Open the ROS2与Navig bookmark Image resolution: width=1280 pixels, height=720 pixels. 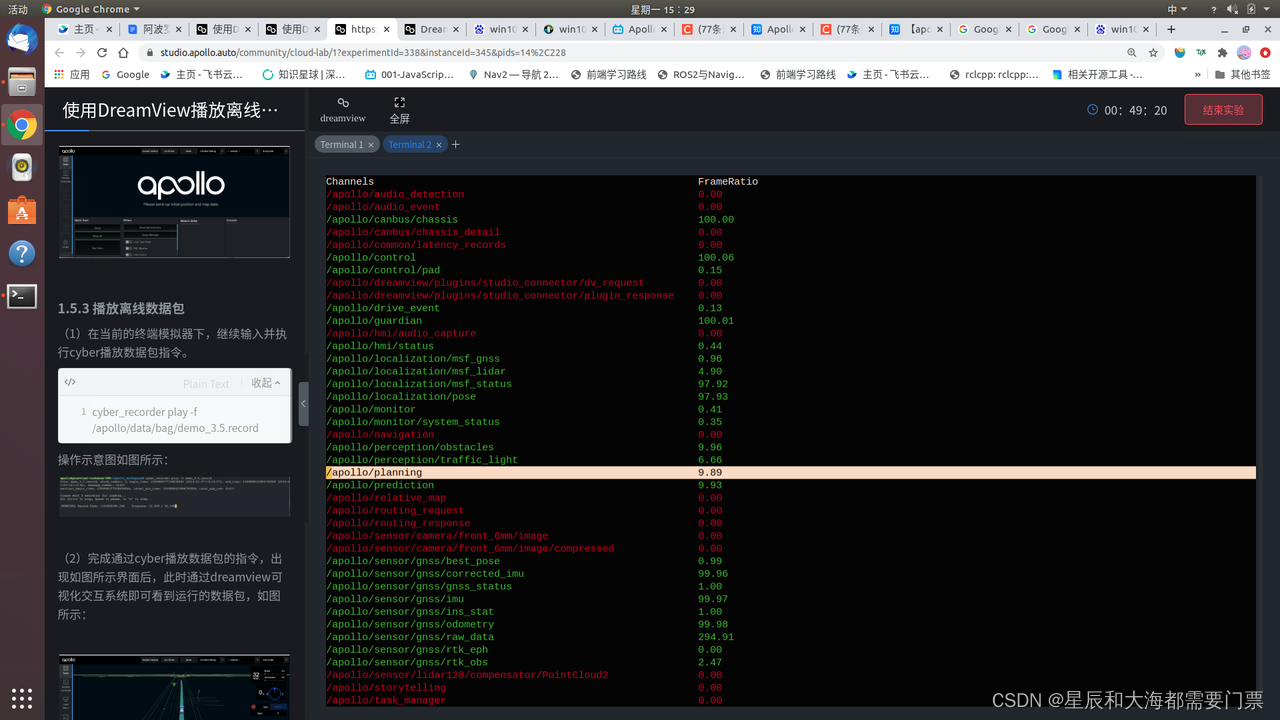[701, 74]
